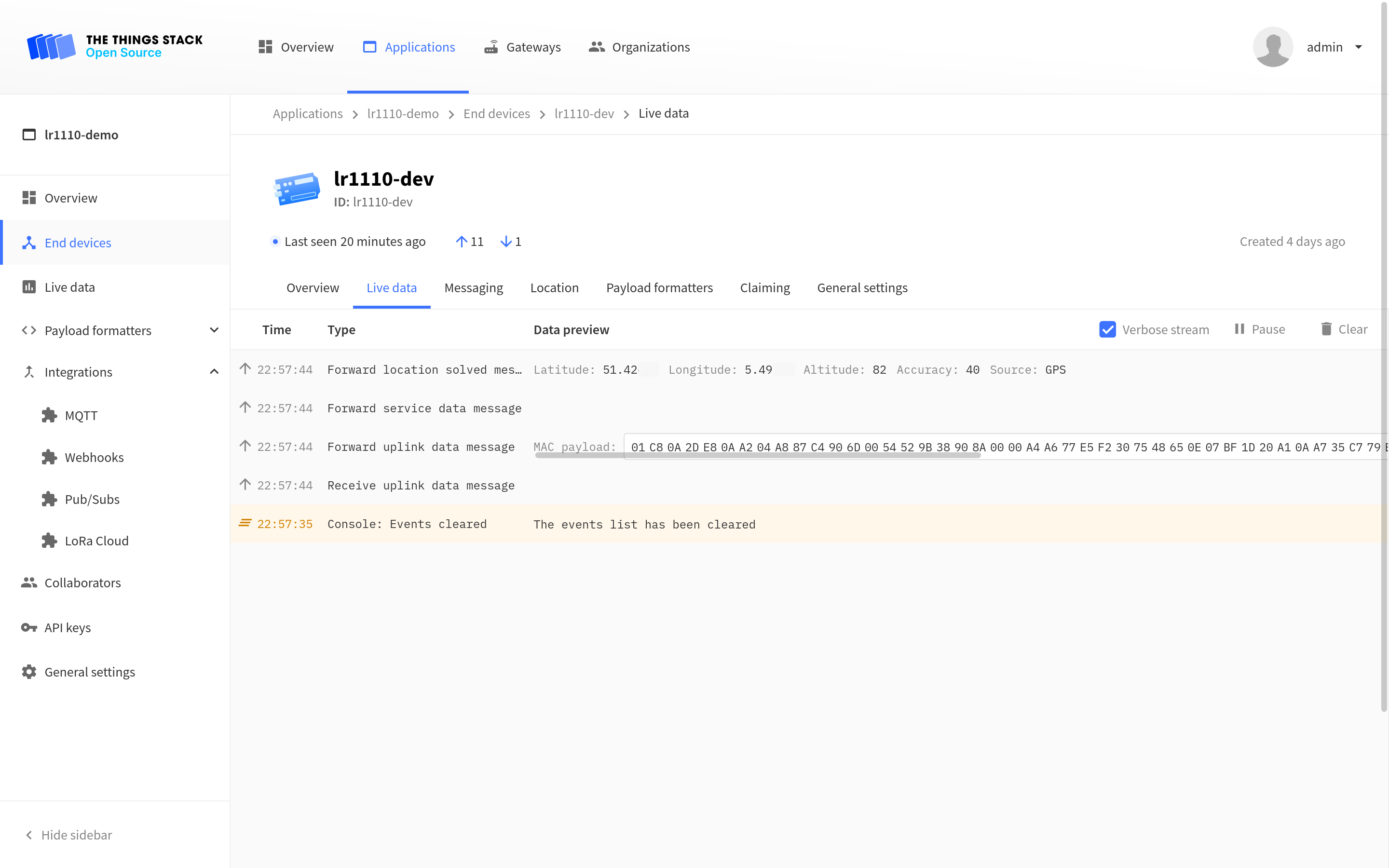Viewport: 1389px width, 868px height.
Task: Click the uplink count arrow showing 11
Action: pos(461,241)
